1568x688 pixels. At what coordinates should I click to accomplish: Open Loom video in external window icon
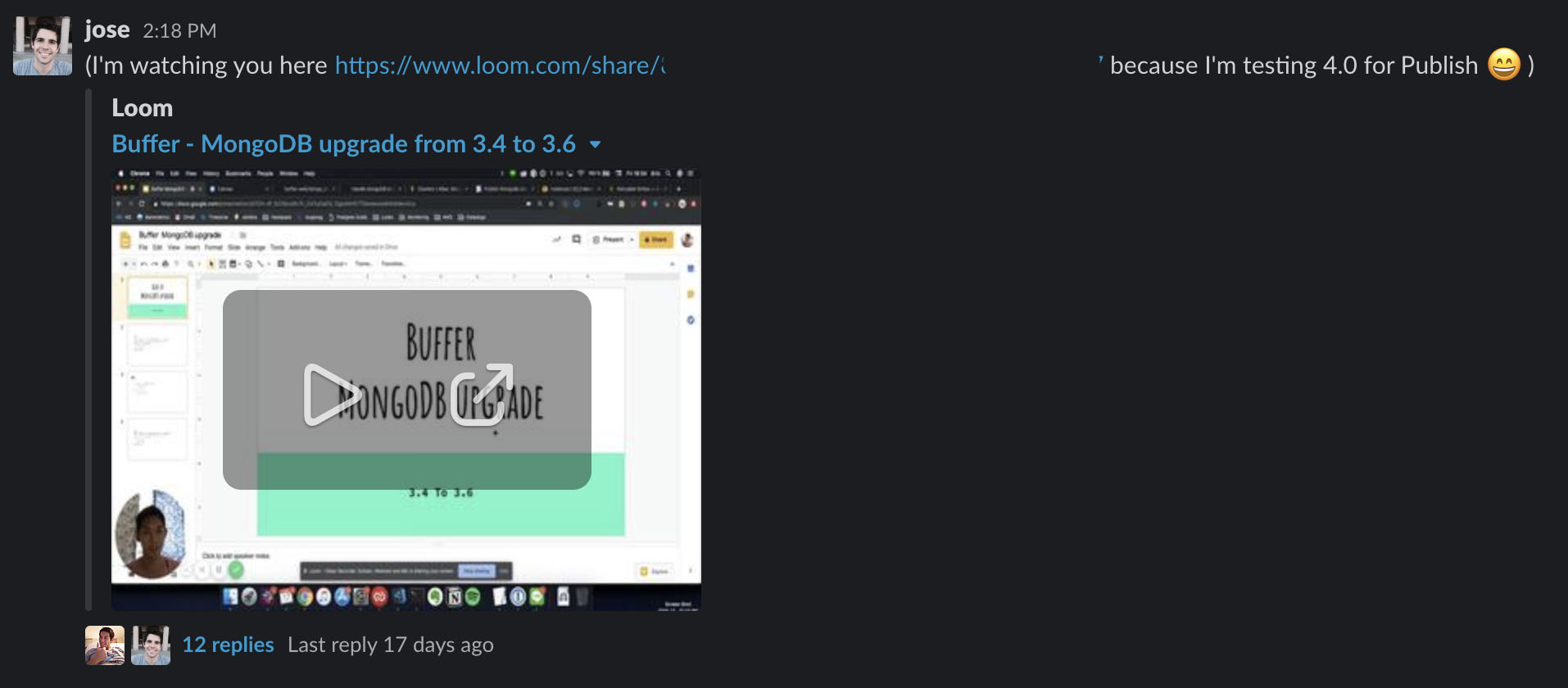pyautogui.click(x=482, y=395)
